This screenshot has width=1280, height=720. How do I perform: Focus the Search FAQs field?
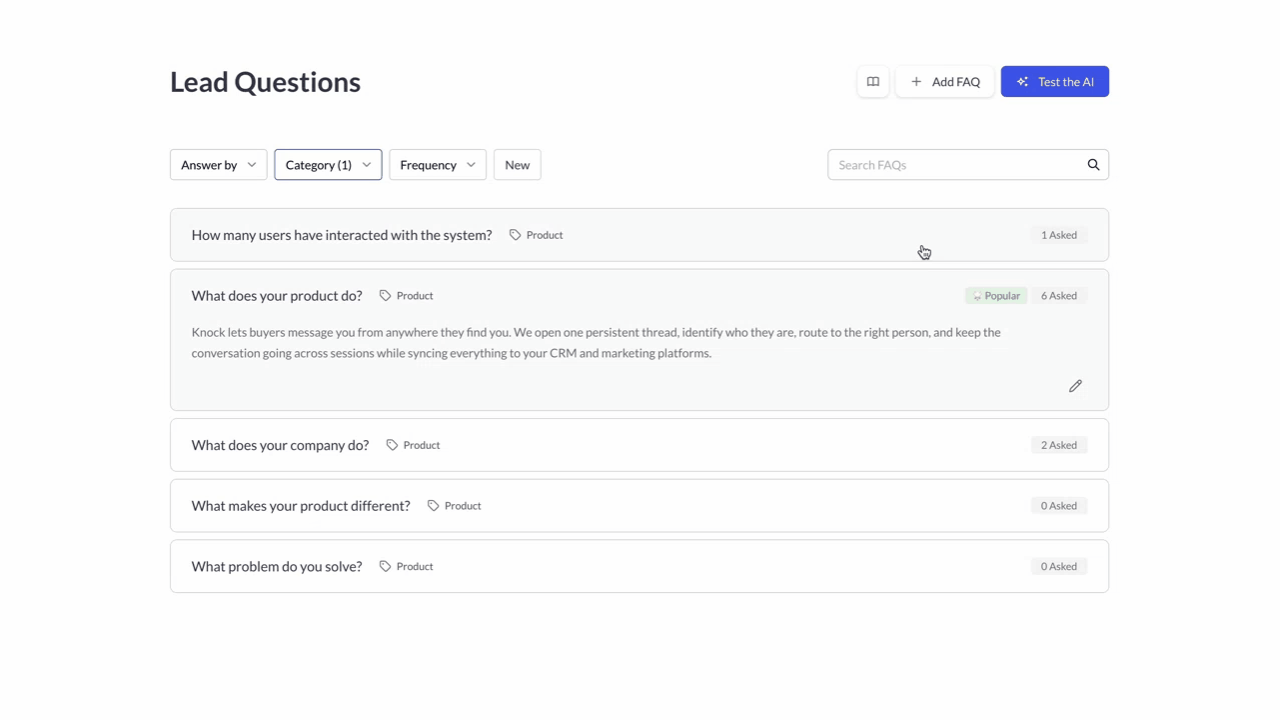click(x=955, y=165)
